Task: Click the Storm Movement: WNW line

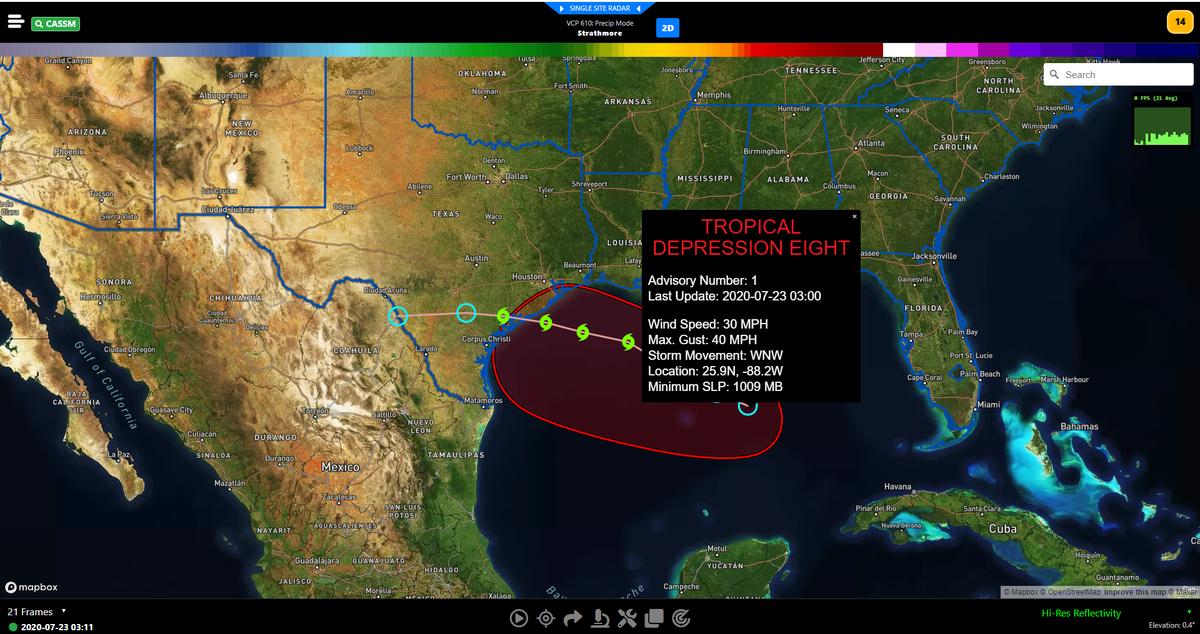Action: (x=716, y=355)
